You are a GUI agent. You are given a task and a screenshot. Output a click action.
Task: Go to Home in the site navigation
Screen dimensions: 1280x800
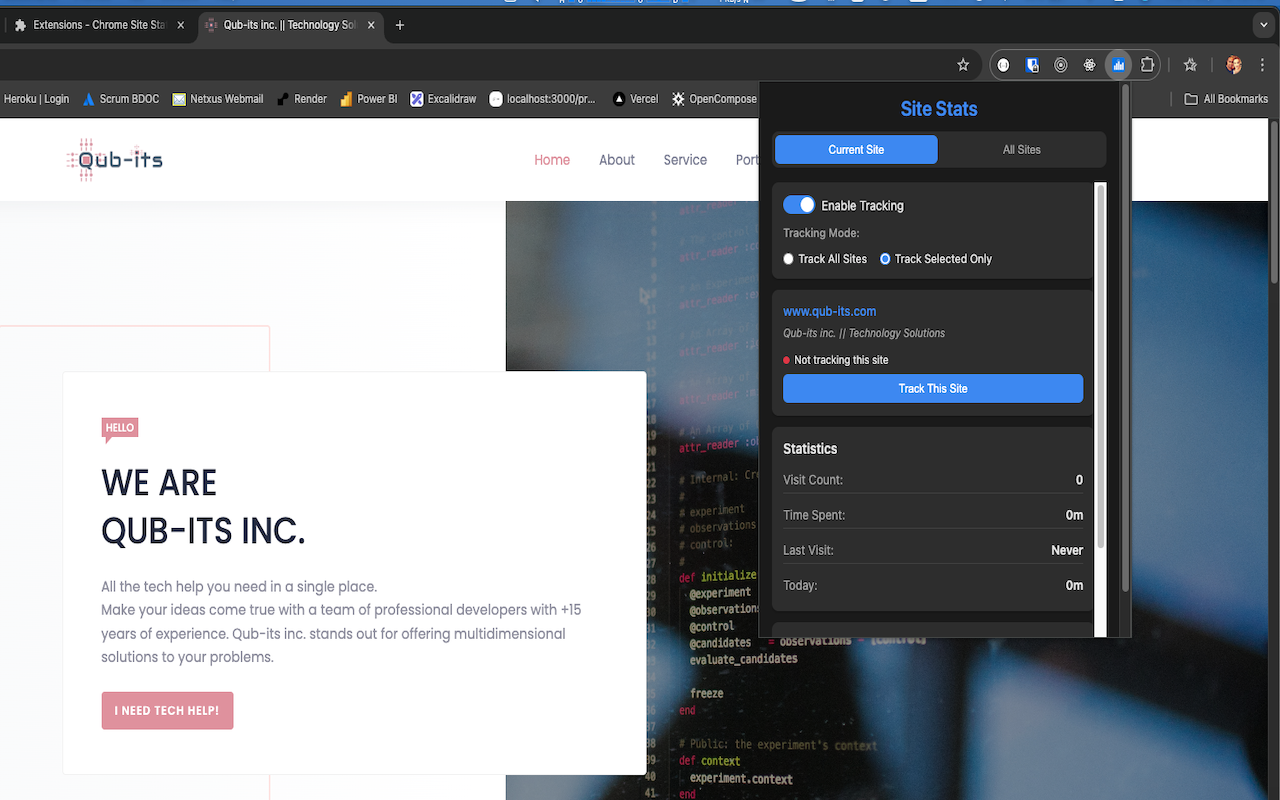[x=552, y=160]
